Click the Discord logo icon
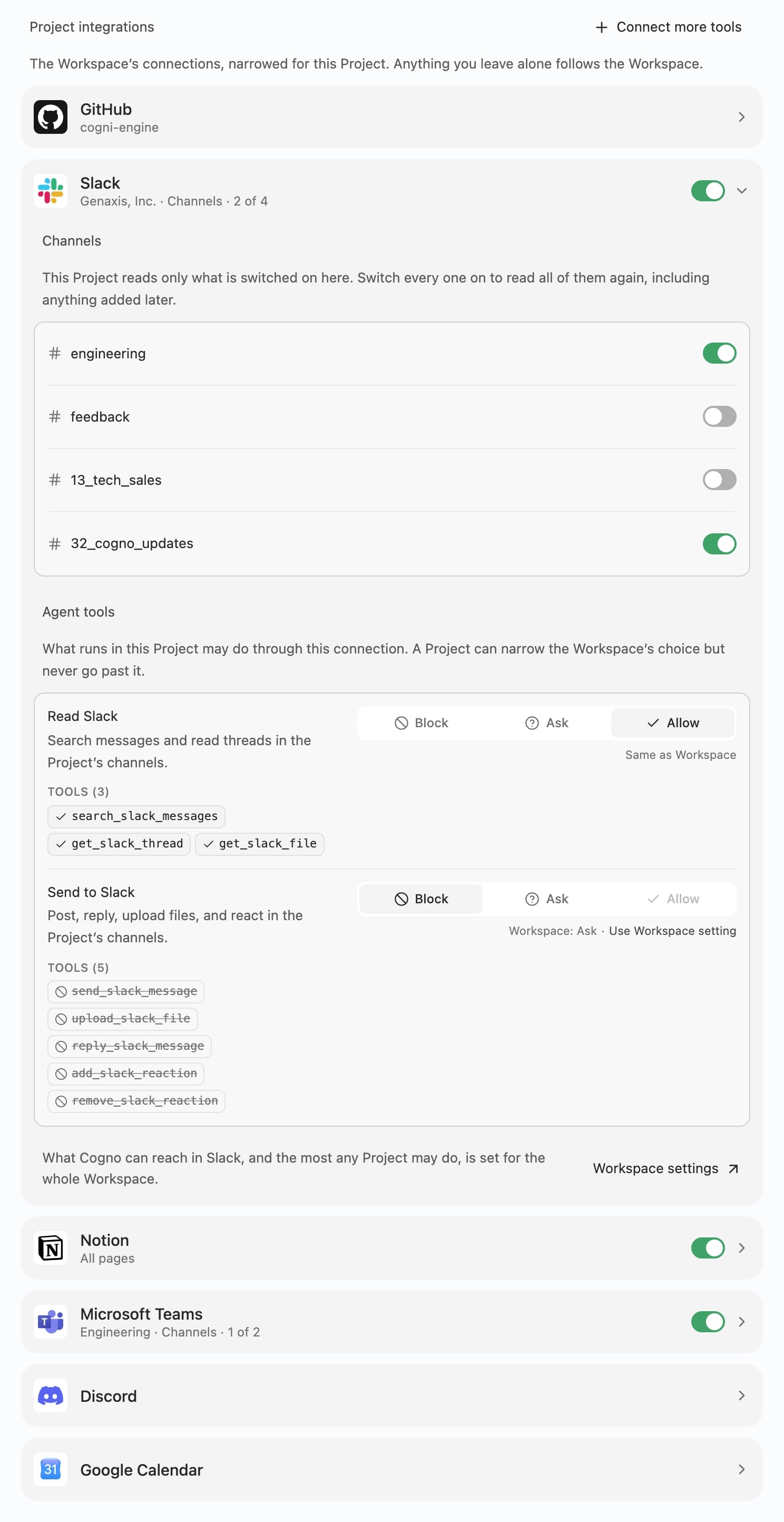Image resolution: width=784 pixels, height=1522 pixels. coord(50,1396)
